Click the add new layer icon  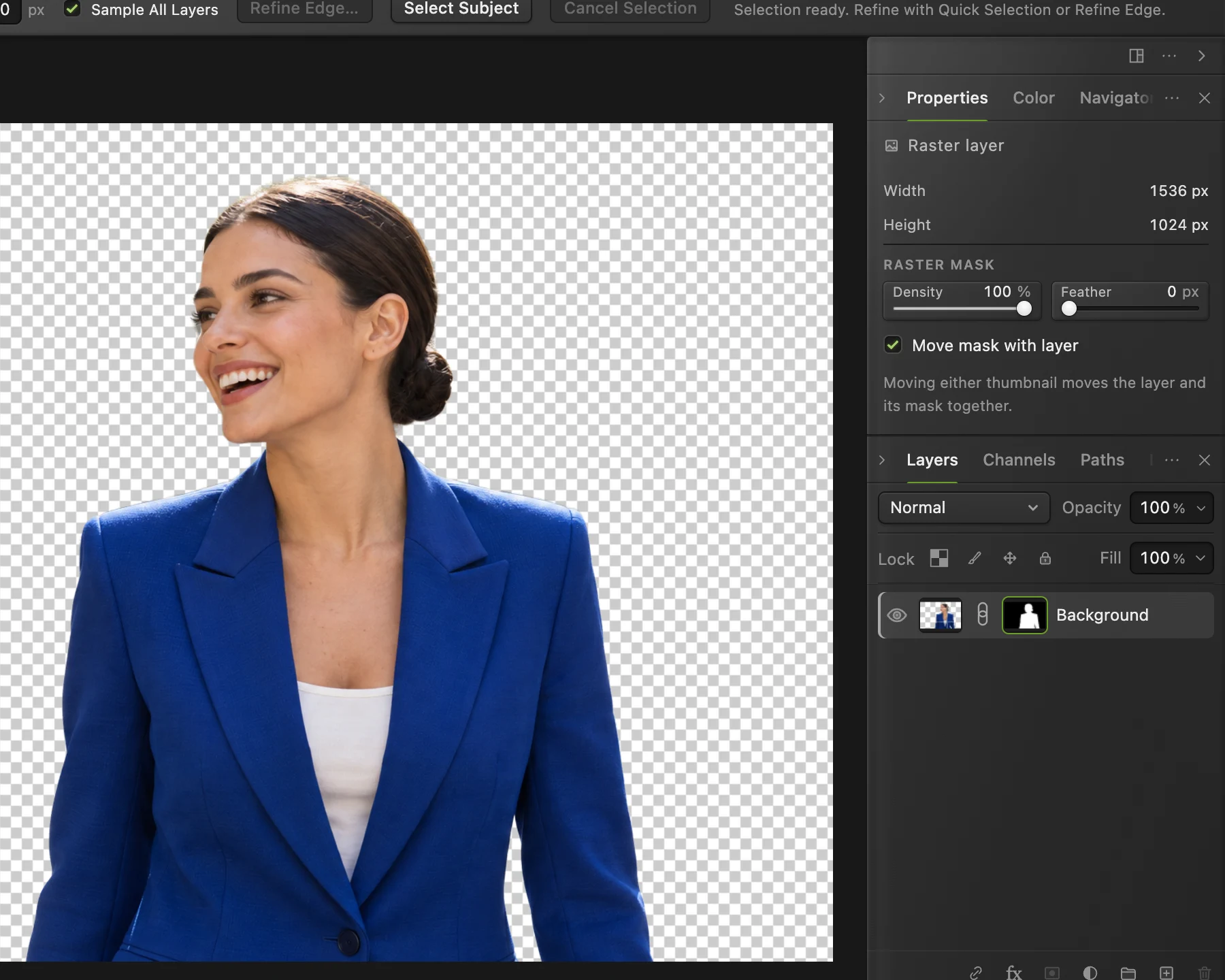tap(1166, 973)
